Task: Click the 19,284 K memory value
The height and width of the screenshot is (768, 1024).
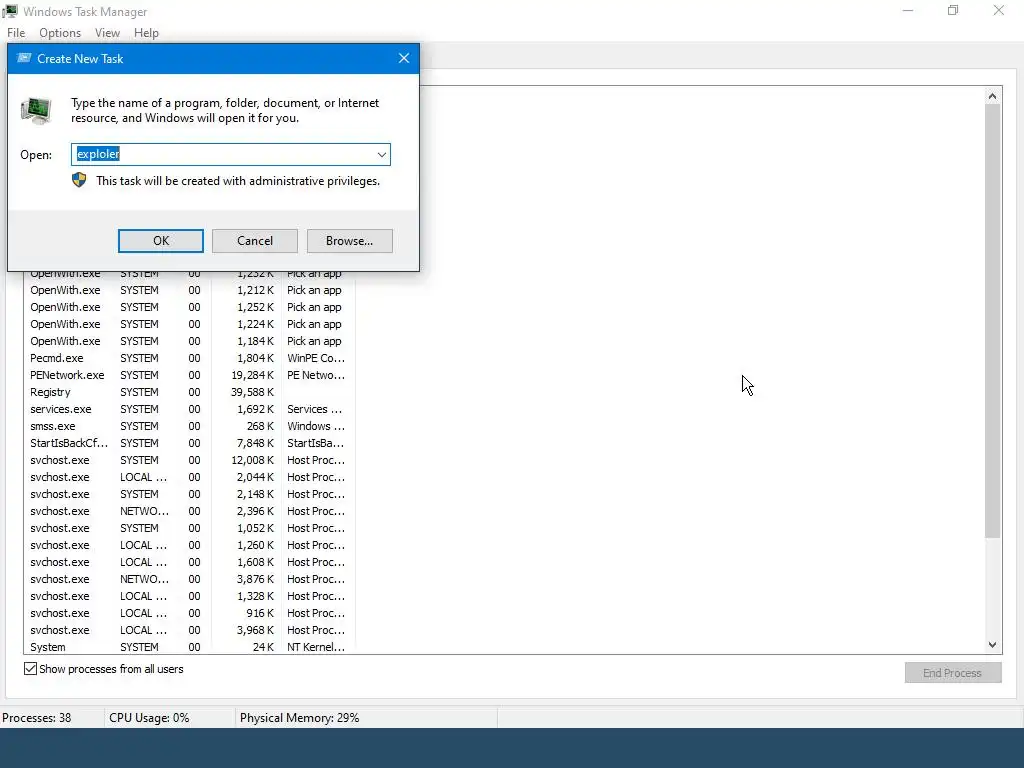Action: click(x=252, y=375)
